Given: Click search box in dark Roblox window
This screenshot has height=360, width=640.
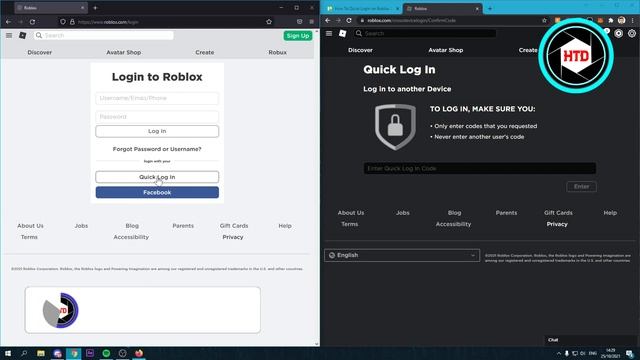Looking at the screenshot, I should click(425, 33).
